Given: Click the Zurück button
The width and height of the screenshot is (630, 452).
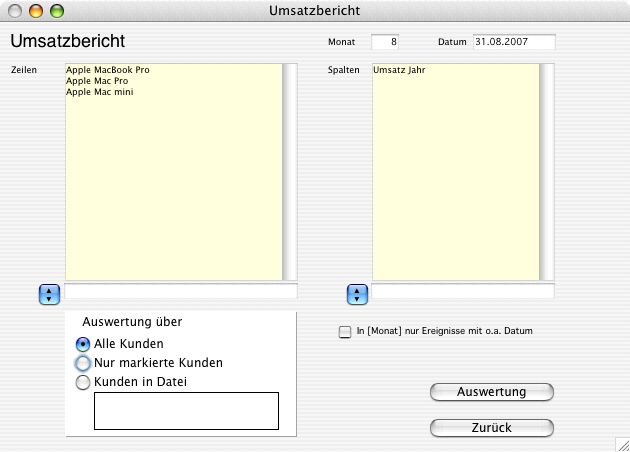Looking at the screenshot, I should (x=491, y=428).
